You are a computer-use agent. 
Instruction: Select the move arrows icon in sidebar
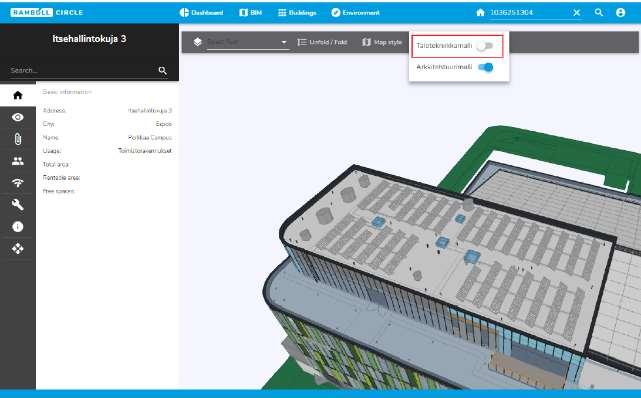[x=18, y=248]
